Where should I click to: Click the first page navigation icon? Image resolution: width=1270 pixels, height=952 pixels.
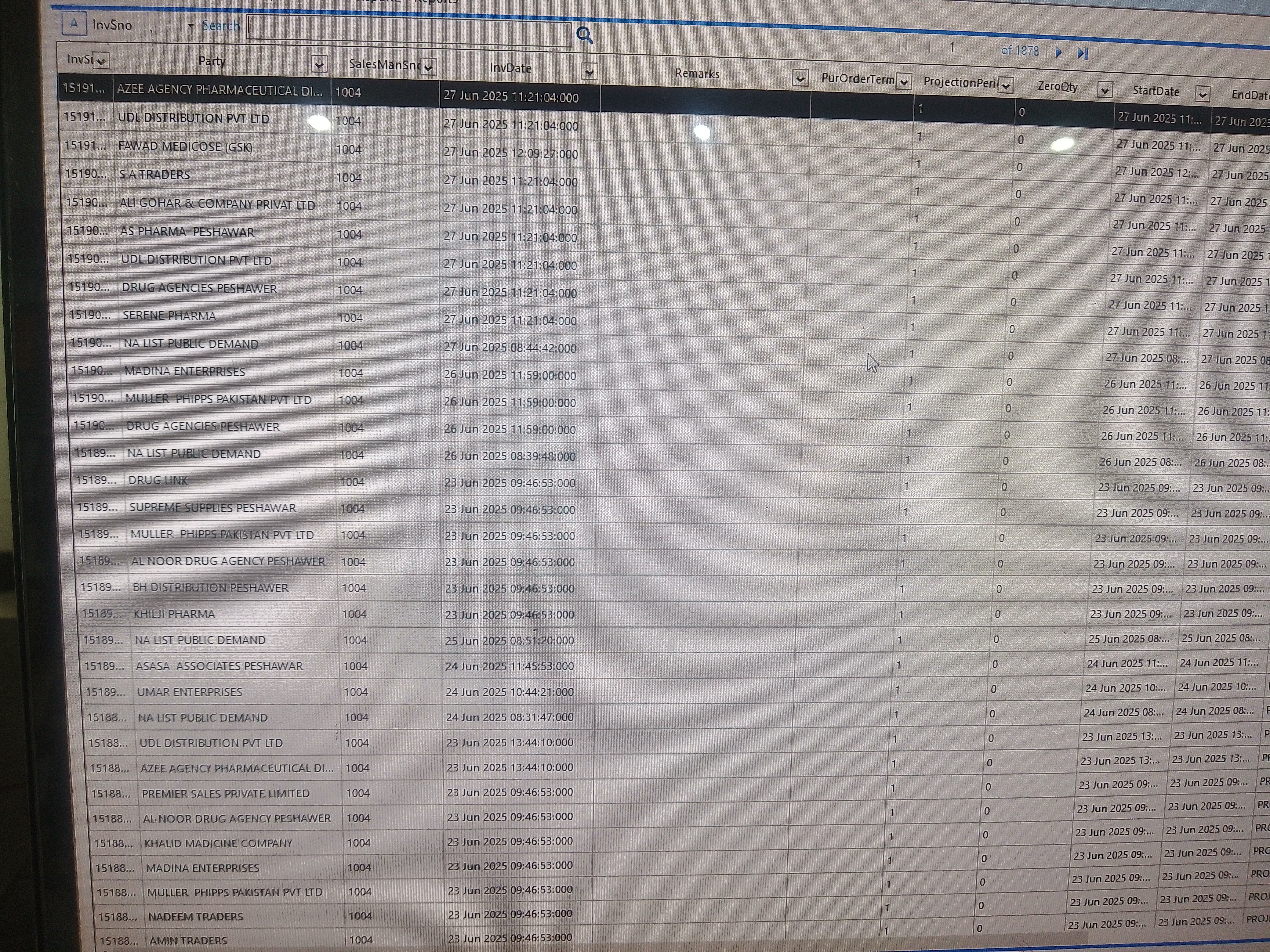(x=902, y=46)
